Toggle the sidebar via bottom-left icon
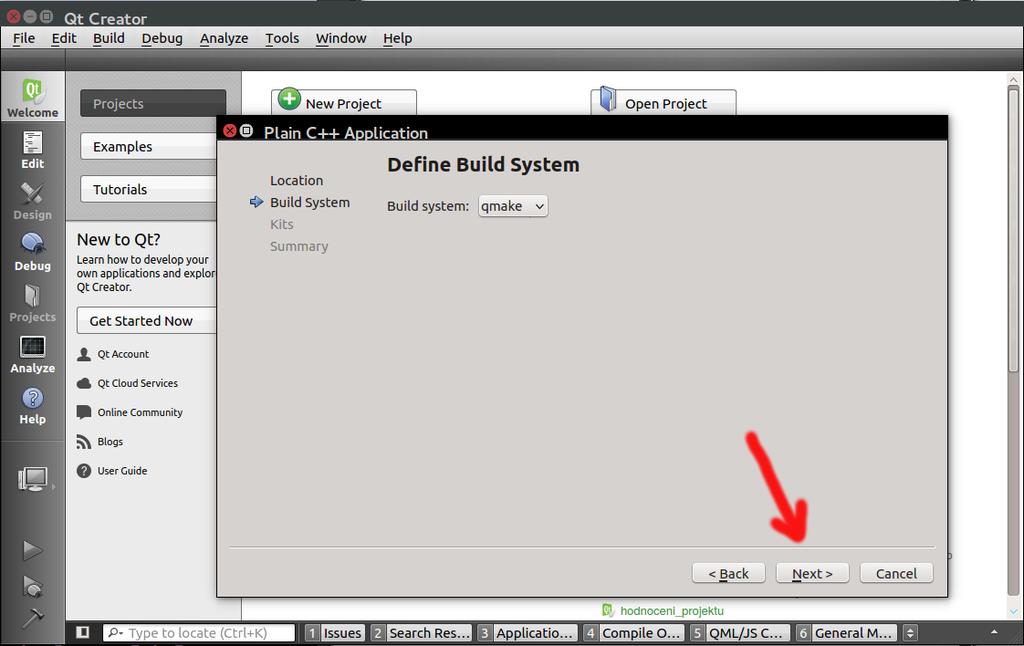Screen dimensions: 1024x646 pyautogui.click(x=82, y=632)
